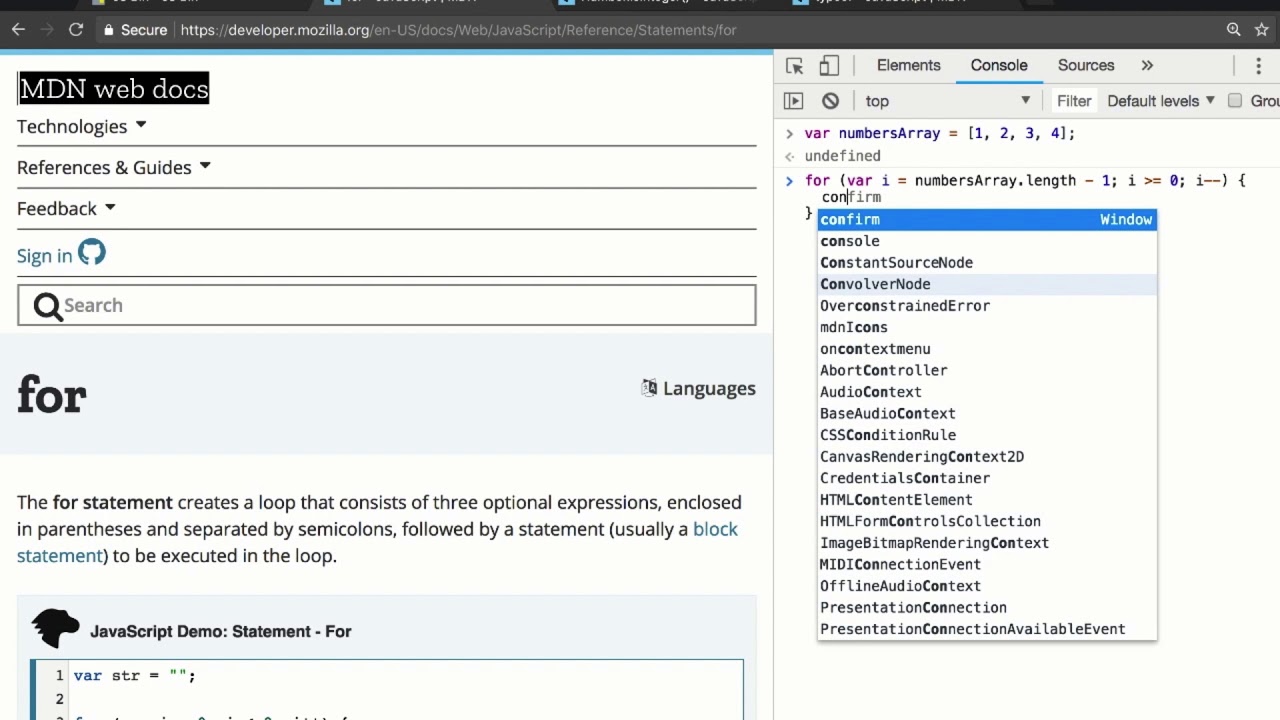This screenshot has height=720, width=1280.
Task: Open the Default levels dropdown
Action: 1161,101
